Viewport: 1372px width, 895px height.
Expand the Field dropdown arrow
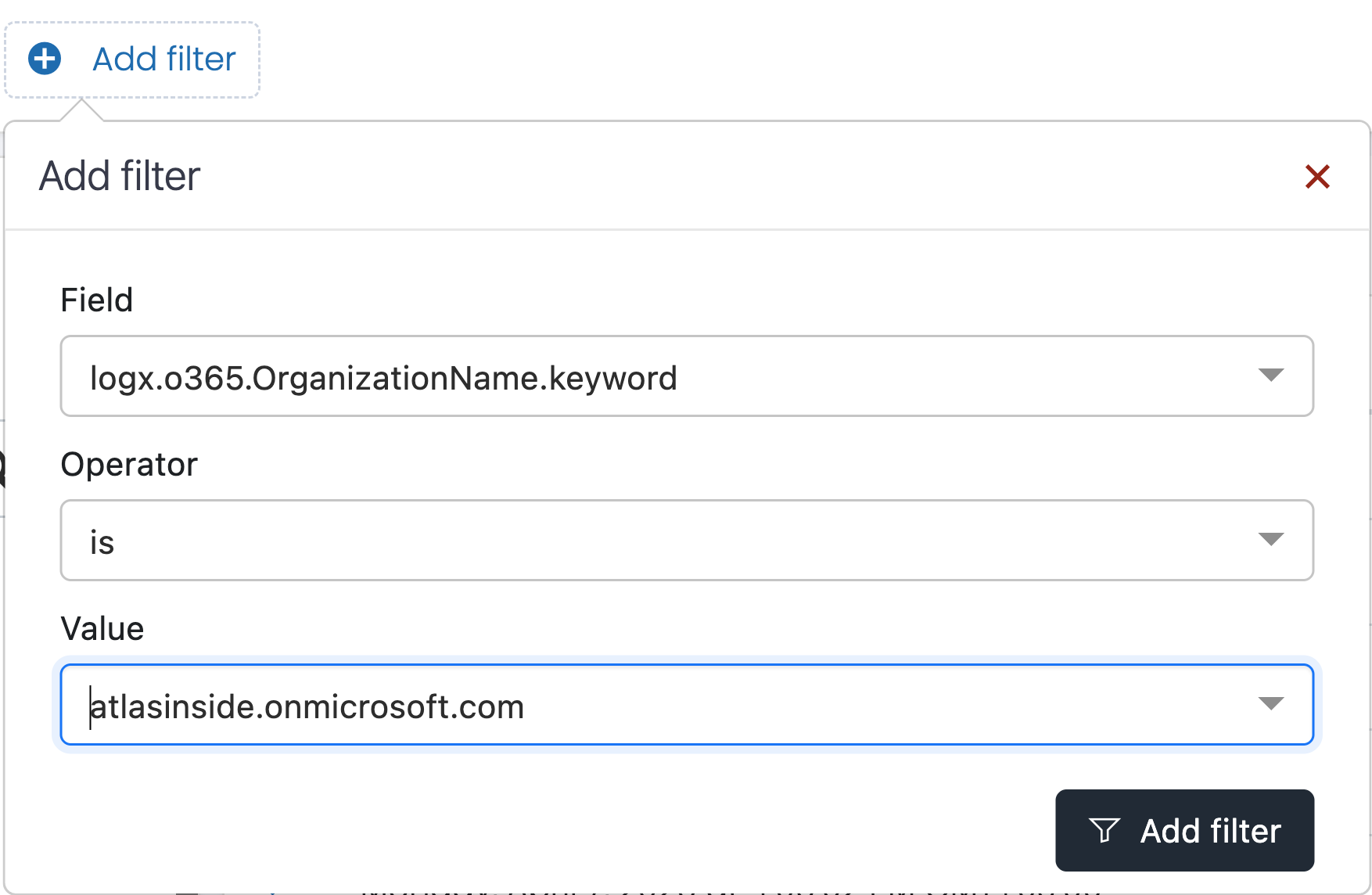[x=1271, y=376]
